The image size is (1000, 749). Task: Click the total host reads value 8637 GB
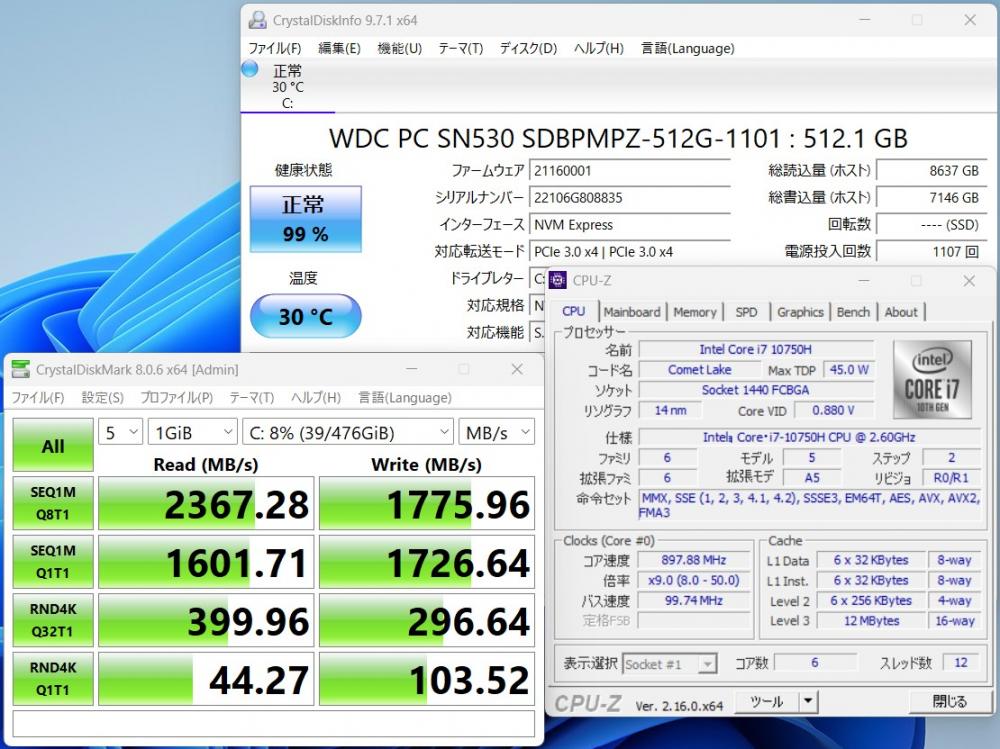pyautogui.click(x=932, y=171)
